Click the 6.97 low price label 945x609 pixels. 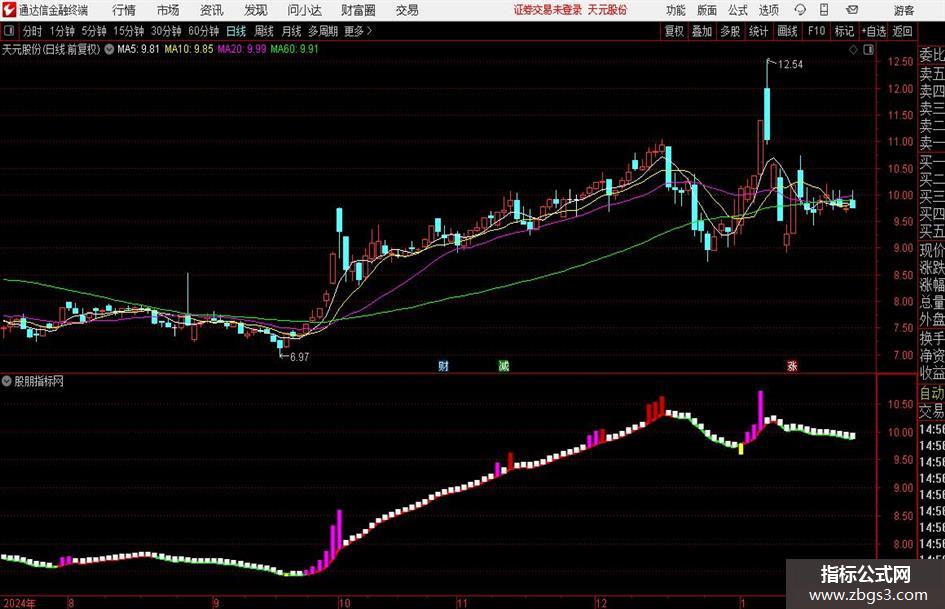[300, 357]
